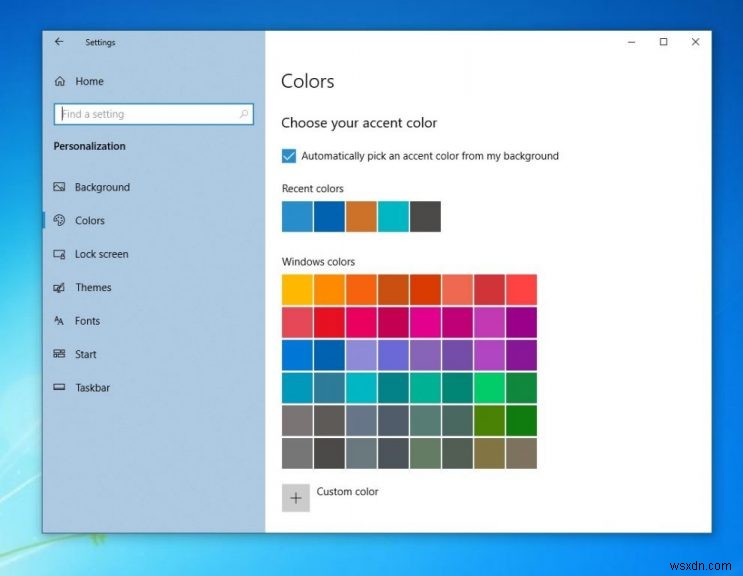Click the search magnifier icon

[x=244, y=114]
